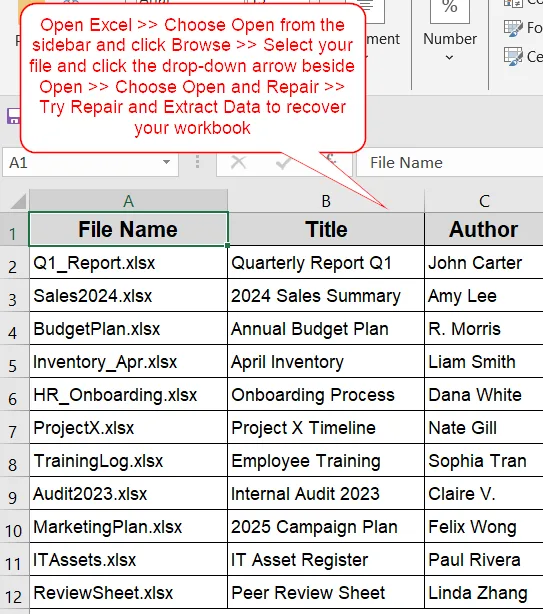Open the Name Box dropdown arrow
Screen dimensions: 543x614
click(x=166, y=162)
